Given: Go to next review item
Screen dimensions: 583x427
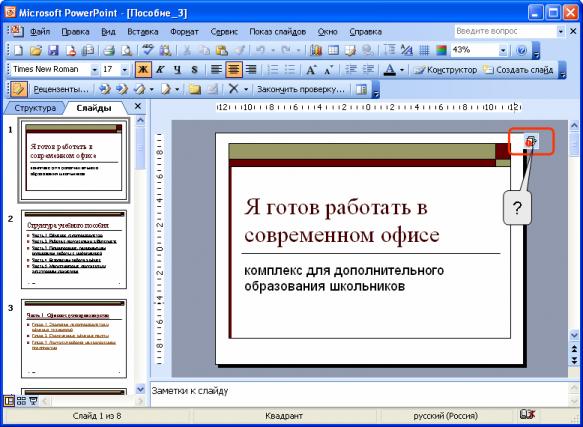Looking at the screenshot, I should pos(122,89).
